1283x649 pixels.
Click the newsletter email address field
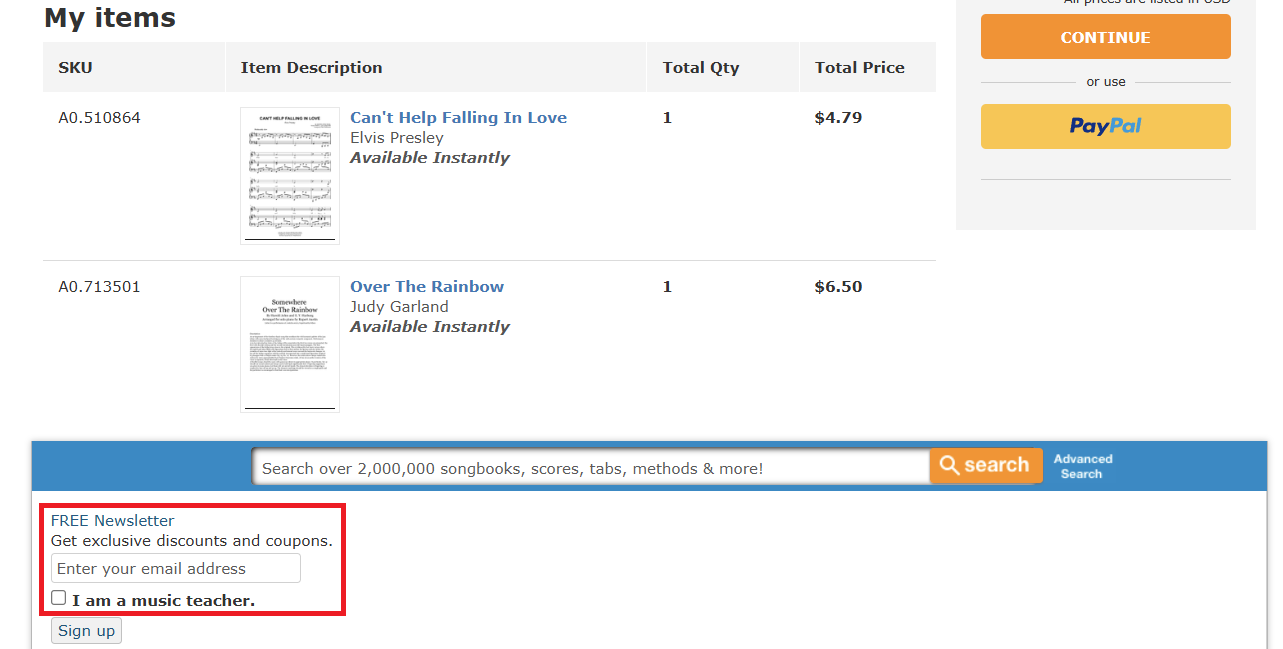(176, 568)
